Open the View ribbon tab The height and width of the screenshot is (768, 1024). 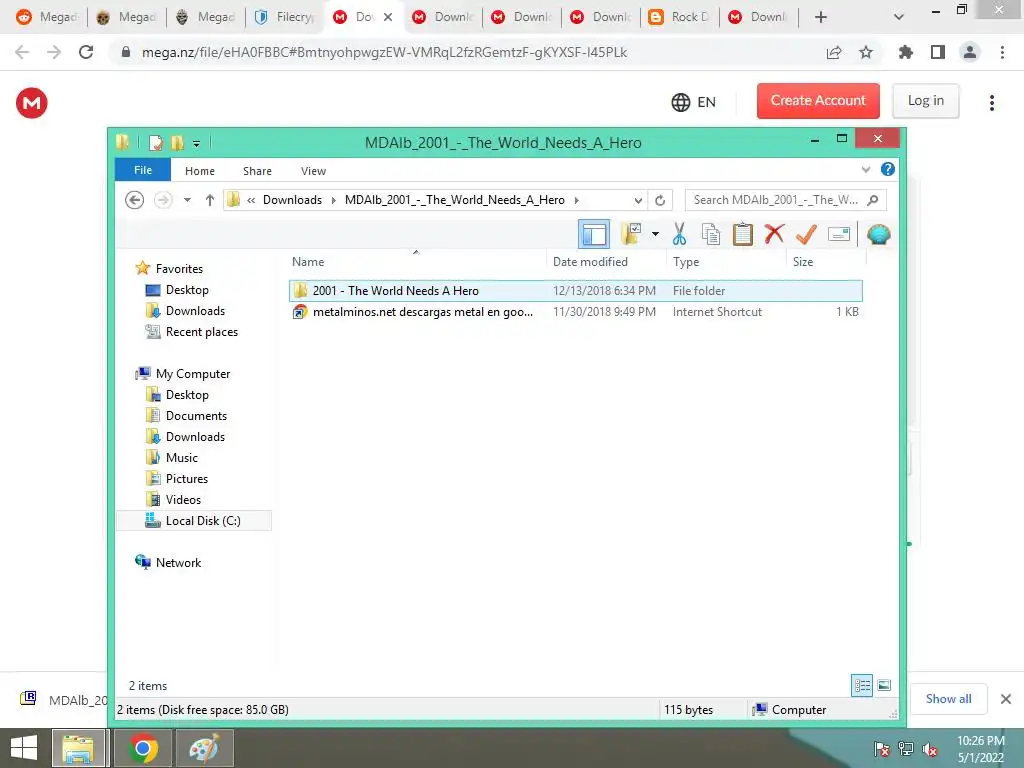point(313,170)
